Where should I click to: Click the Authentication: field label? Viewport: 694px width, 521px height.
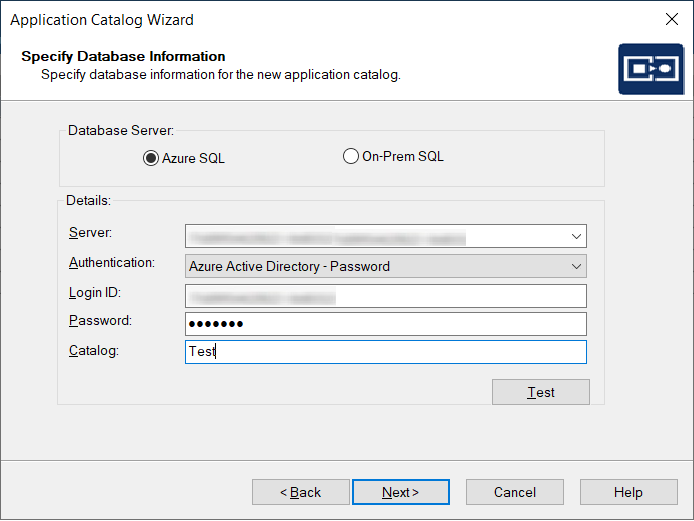point(111,263)
